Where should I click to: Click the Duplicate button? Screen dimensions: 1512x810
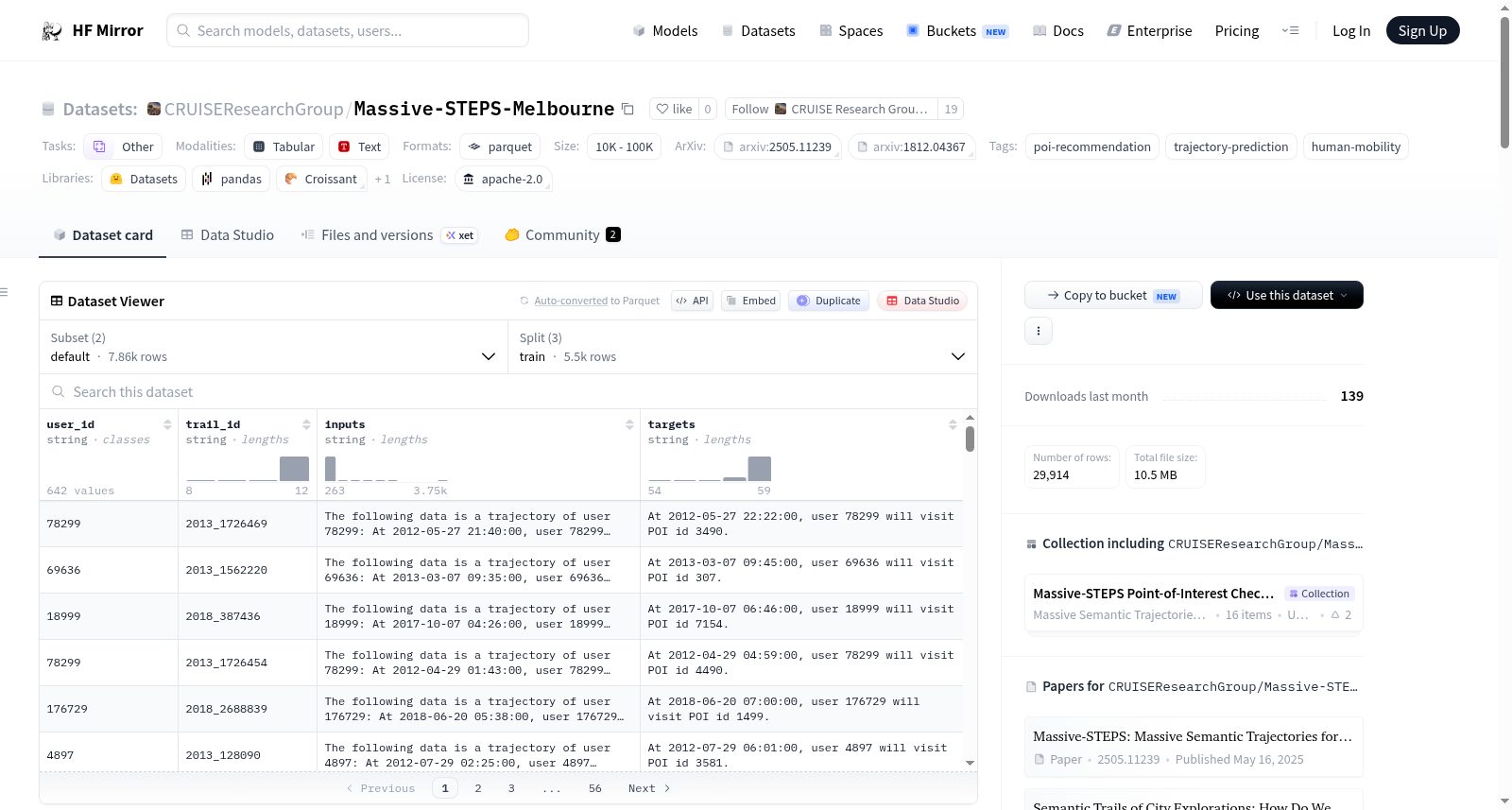point(829,301)
